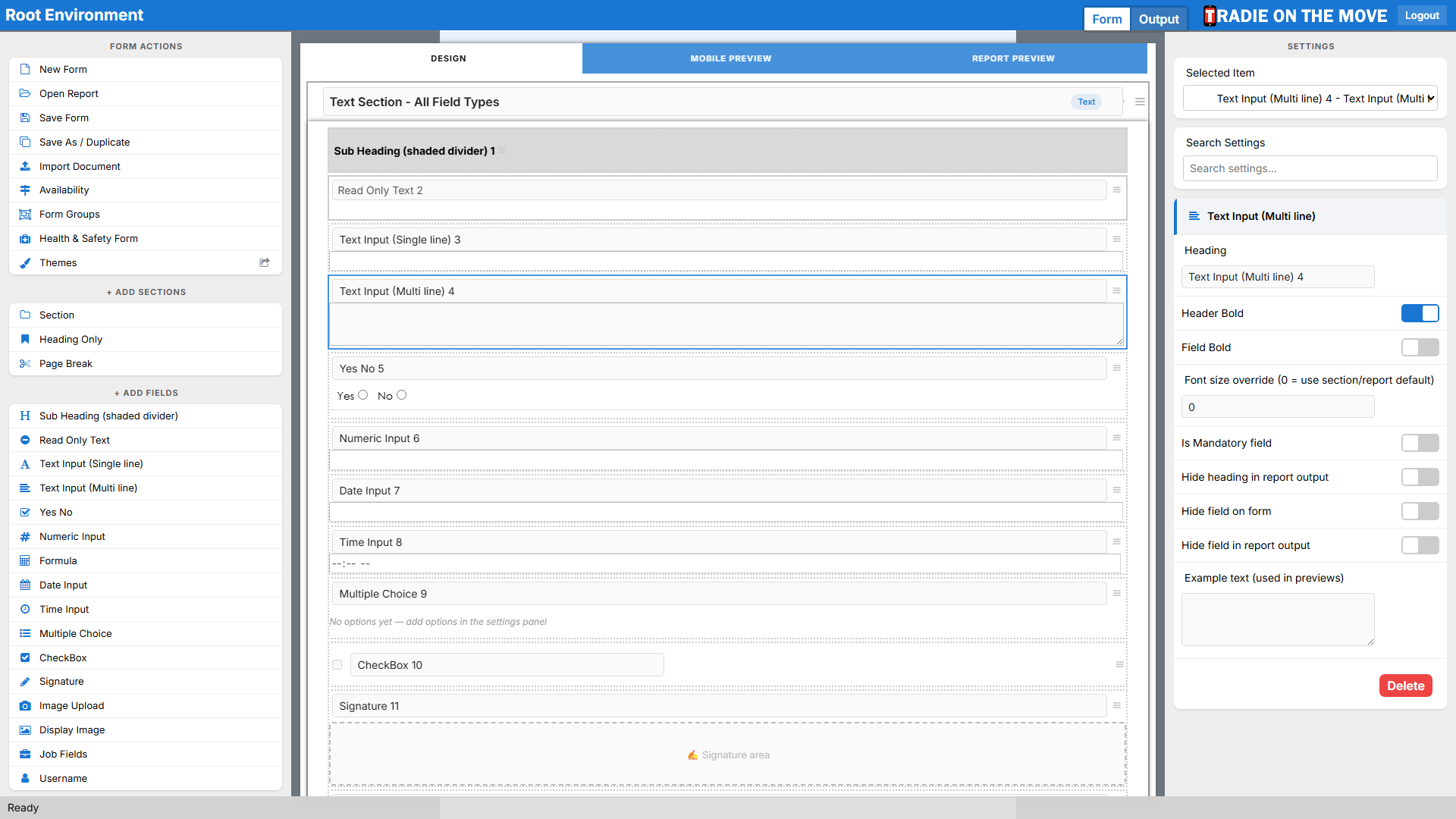Open the Selected Item dropdown

pos(1310,99)
